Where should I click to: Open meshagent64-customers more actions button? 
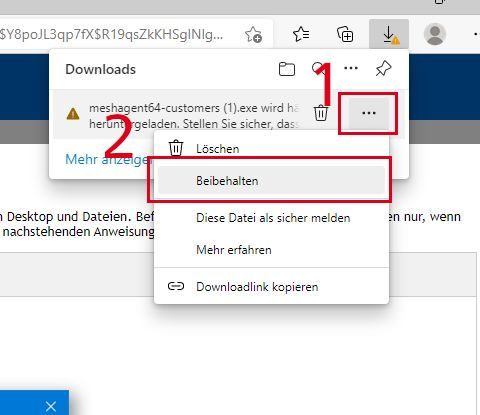point(369,113)
